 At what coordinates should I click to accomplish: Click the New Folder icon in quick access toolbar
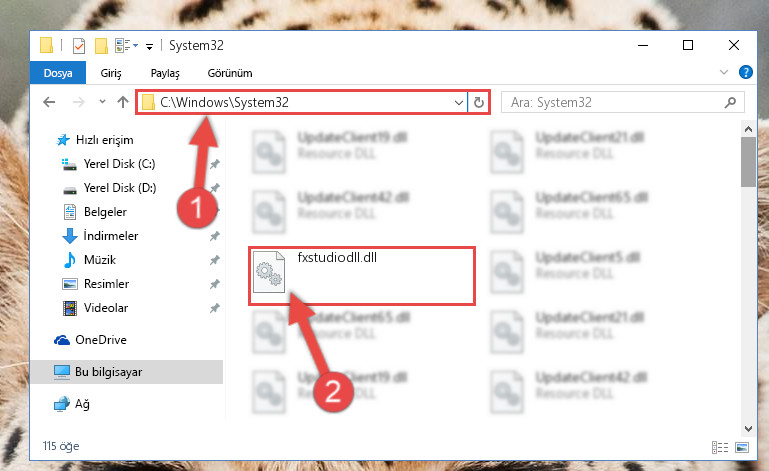[x=101, y=46]
